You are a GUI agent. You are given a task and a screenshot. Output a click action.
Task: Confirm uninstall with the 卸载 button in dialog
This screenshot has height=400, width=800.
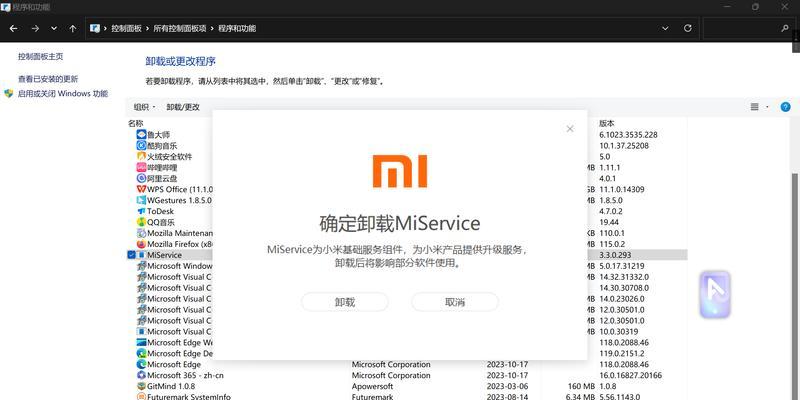(x=344, y=302)
